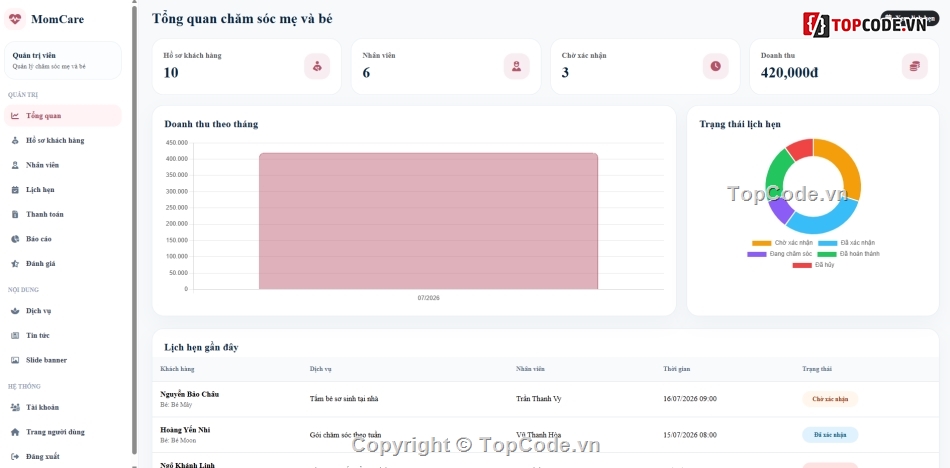Open the Tin tức news icon

click(15, 335)
